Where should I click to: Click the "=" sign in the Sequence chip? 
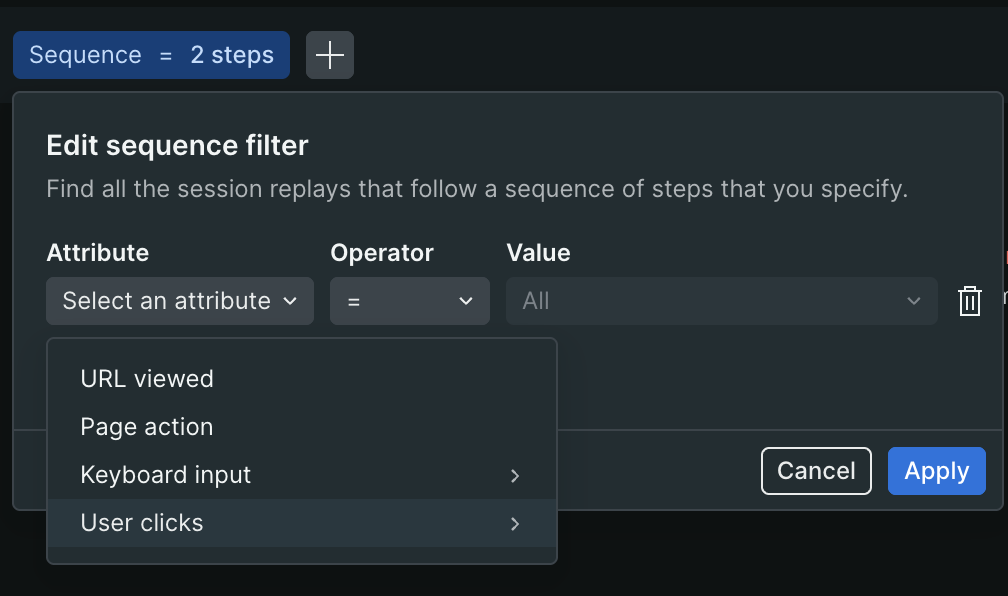pos(166,55)
